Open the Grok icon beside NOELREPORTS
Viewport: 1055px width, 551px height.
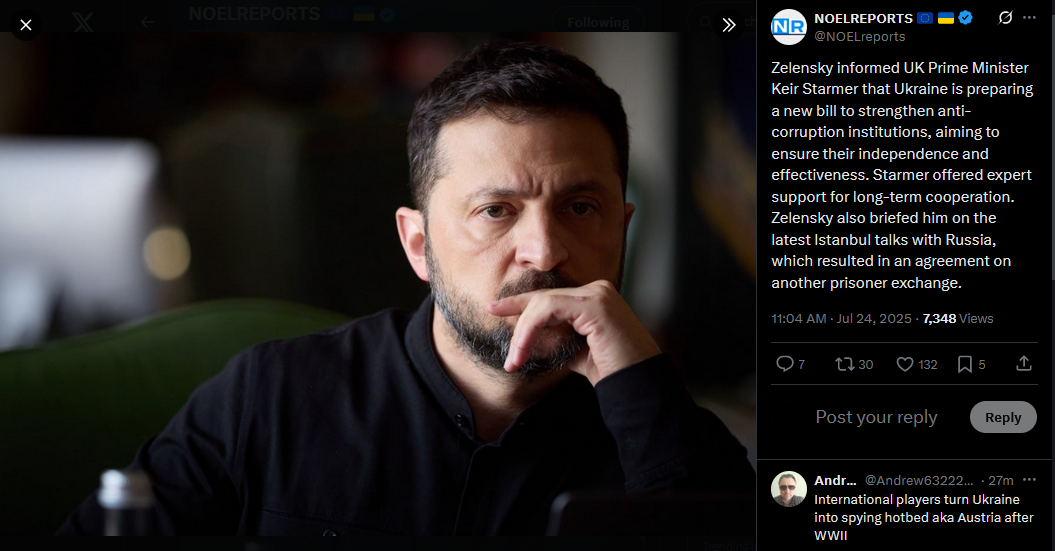[1005, 17]
